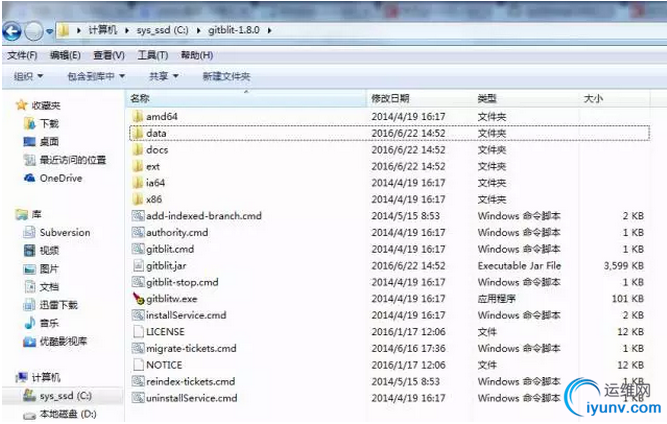Image resolution: width=667 pixels, height=424 pixels.
Task: Sort by 类型 column header
Action: [x=487, y=98]
